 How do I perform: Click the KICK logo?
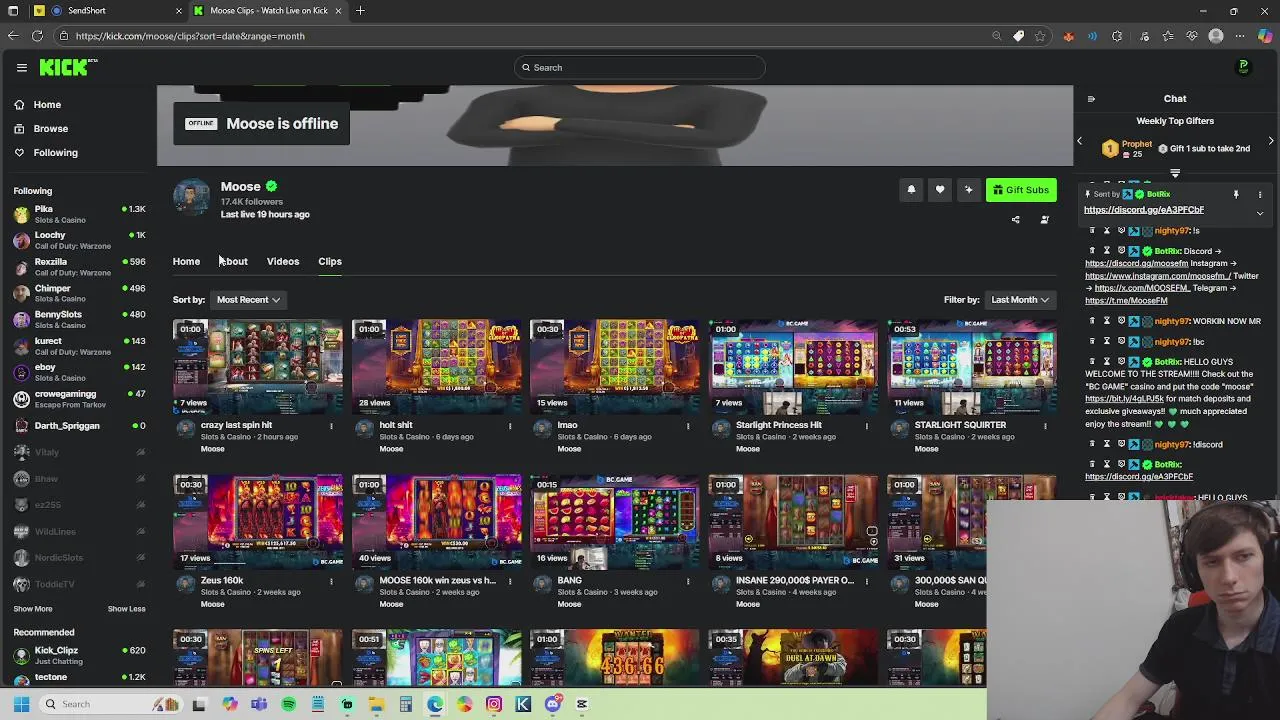(x=68, y=67)
